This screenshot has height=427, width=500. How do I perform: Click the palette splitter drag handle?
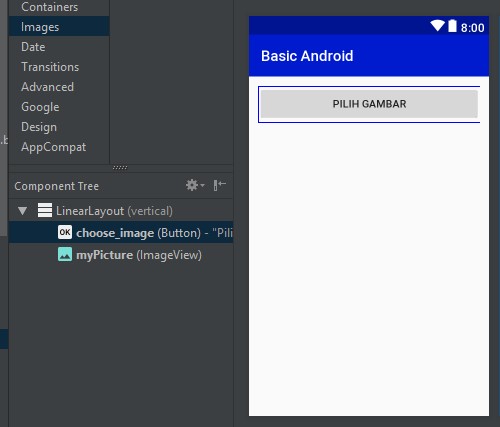point(120,167)
